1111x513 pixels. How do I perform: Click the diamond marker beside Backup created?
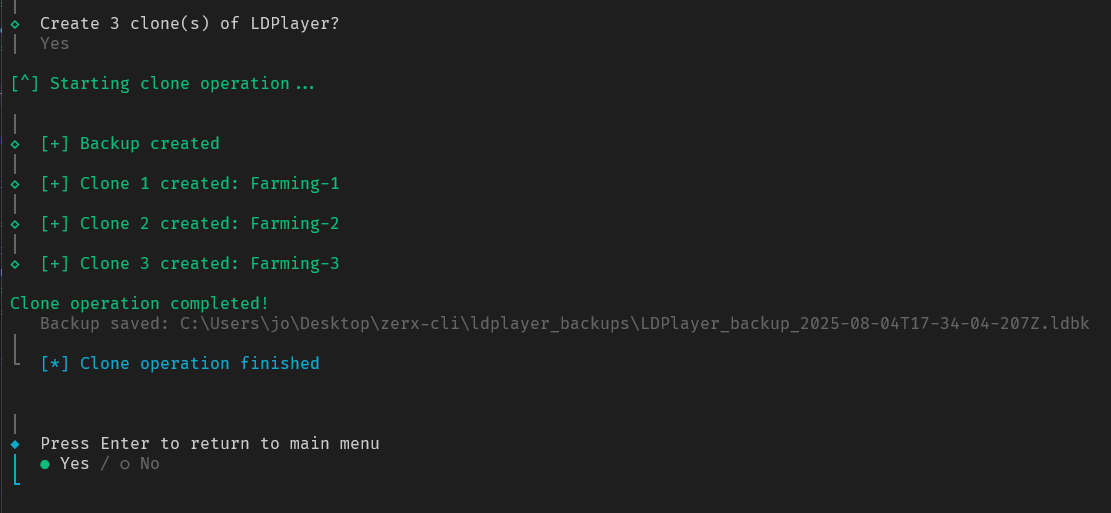click(x=15, y=144)
